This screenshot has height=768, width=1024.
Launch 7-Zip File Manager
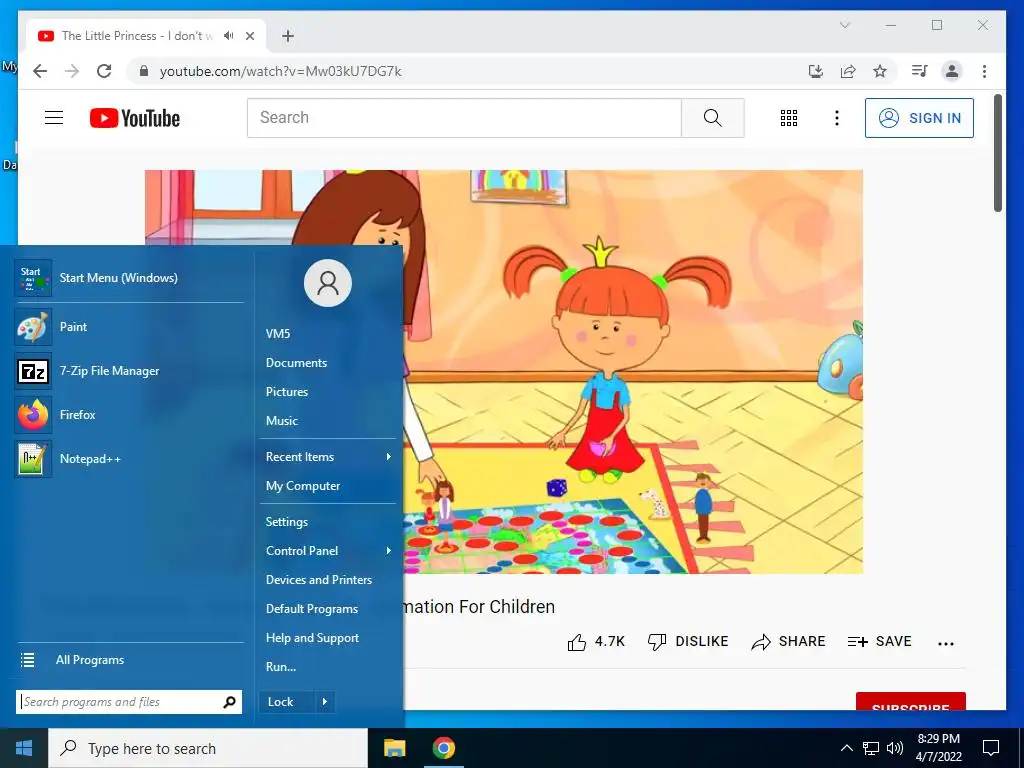point(129,371)
